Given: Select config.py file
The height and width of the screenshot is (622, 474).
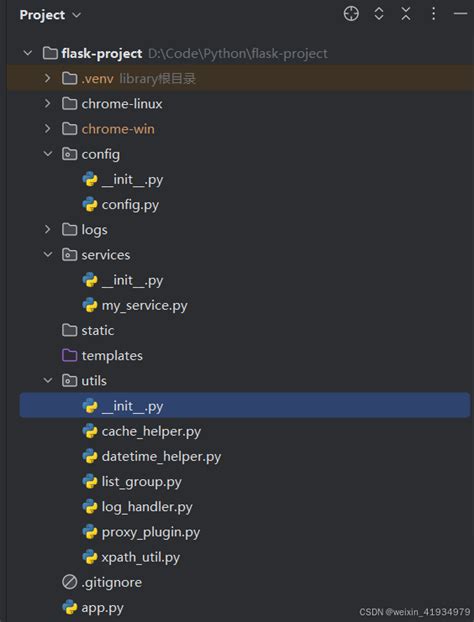Looking at the screenshot, I should (130, 205).
